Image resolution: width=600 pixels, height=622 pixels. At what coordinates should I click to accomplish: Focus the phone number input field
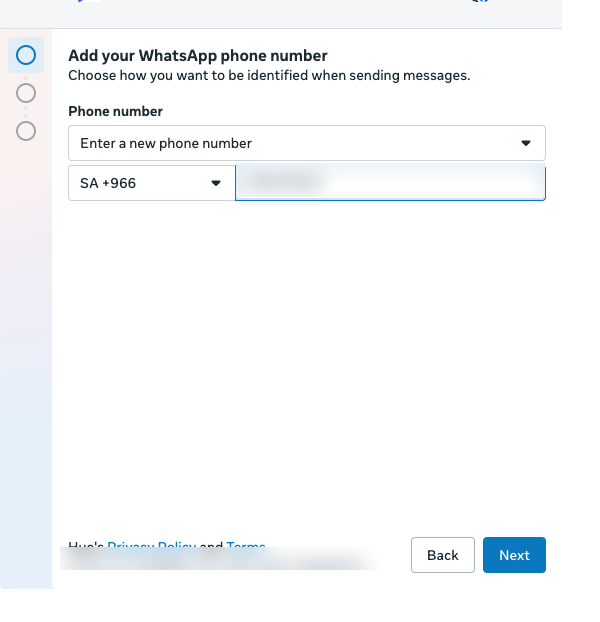pos(390,183)
